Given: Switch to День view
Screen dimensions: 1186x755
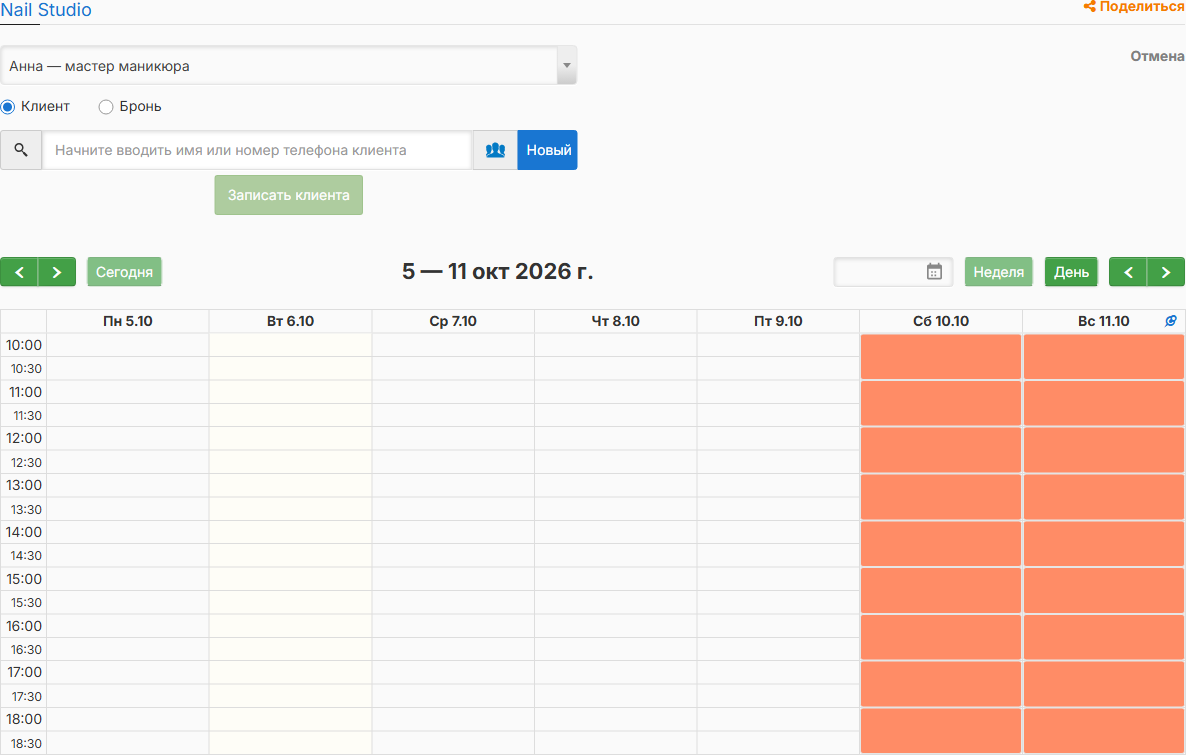Looking at the screenshot, I should [1071, 272].
